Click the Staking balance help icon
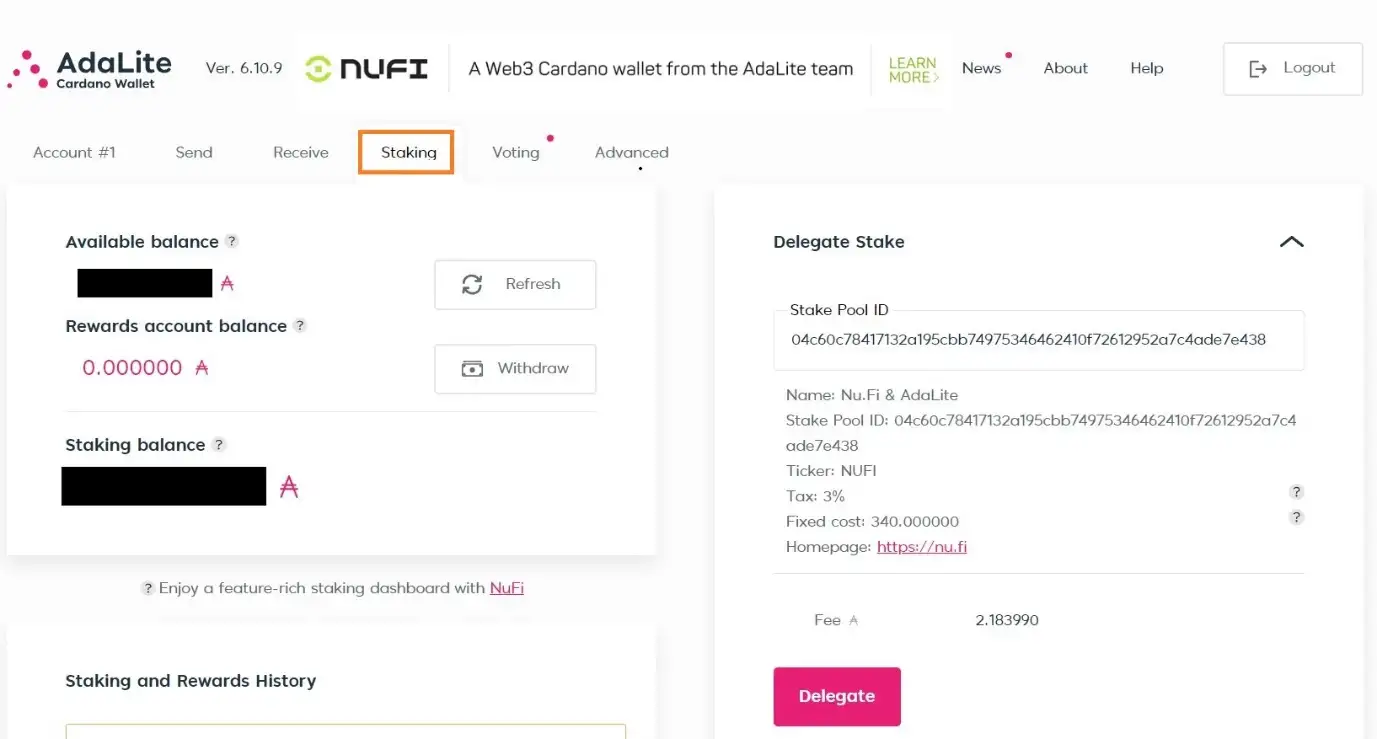The image size is (1377, 739). (219, 444)
